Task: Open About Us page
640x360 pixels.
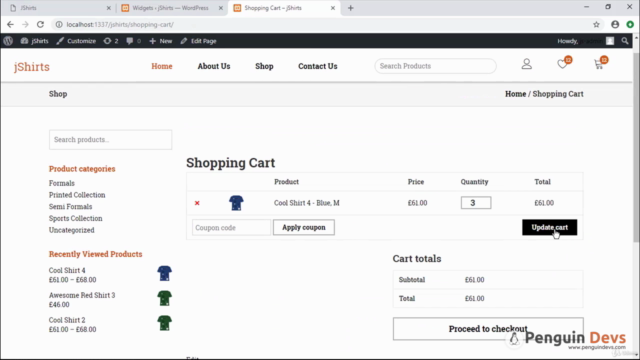Action: click(214, 66)
